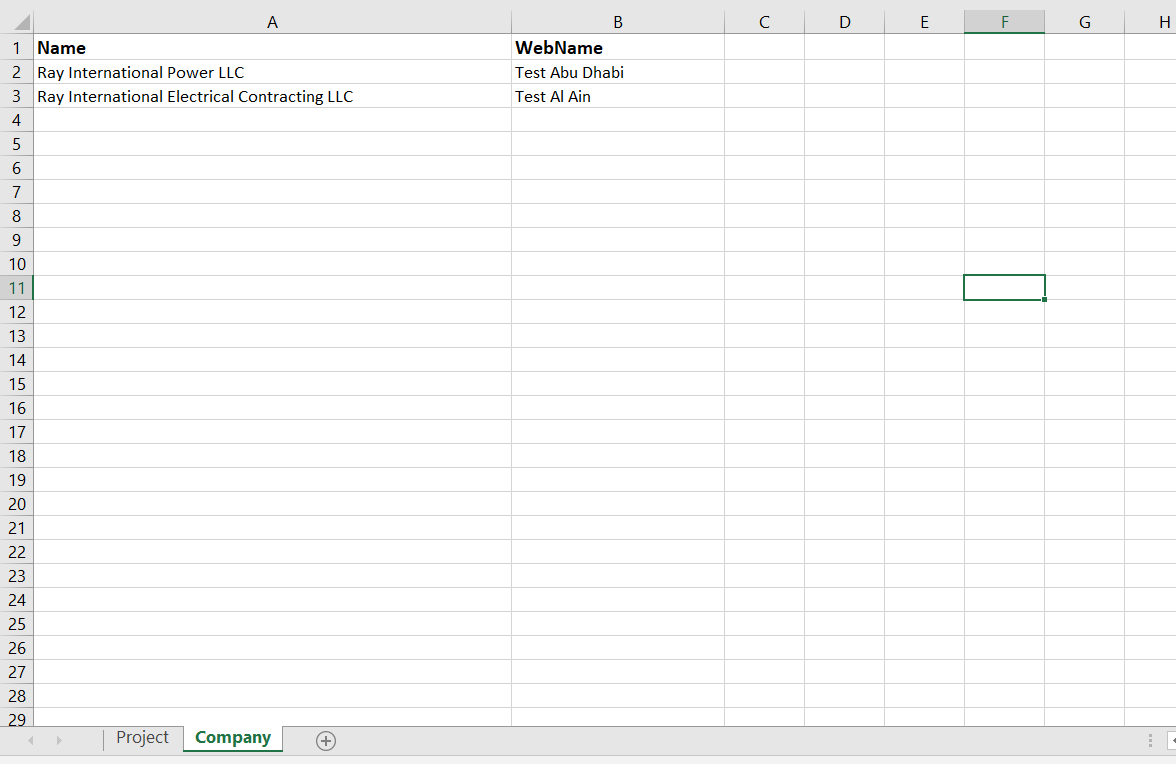Select the Ray International Power LLC cell
This screenshot has height=764, width=1176.
272,73
